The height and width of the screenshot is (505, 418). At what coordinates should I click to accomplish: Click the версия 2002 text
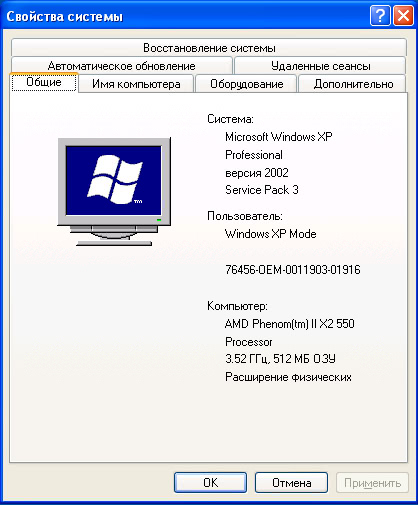(257, 173)
